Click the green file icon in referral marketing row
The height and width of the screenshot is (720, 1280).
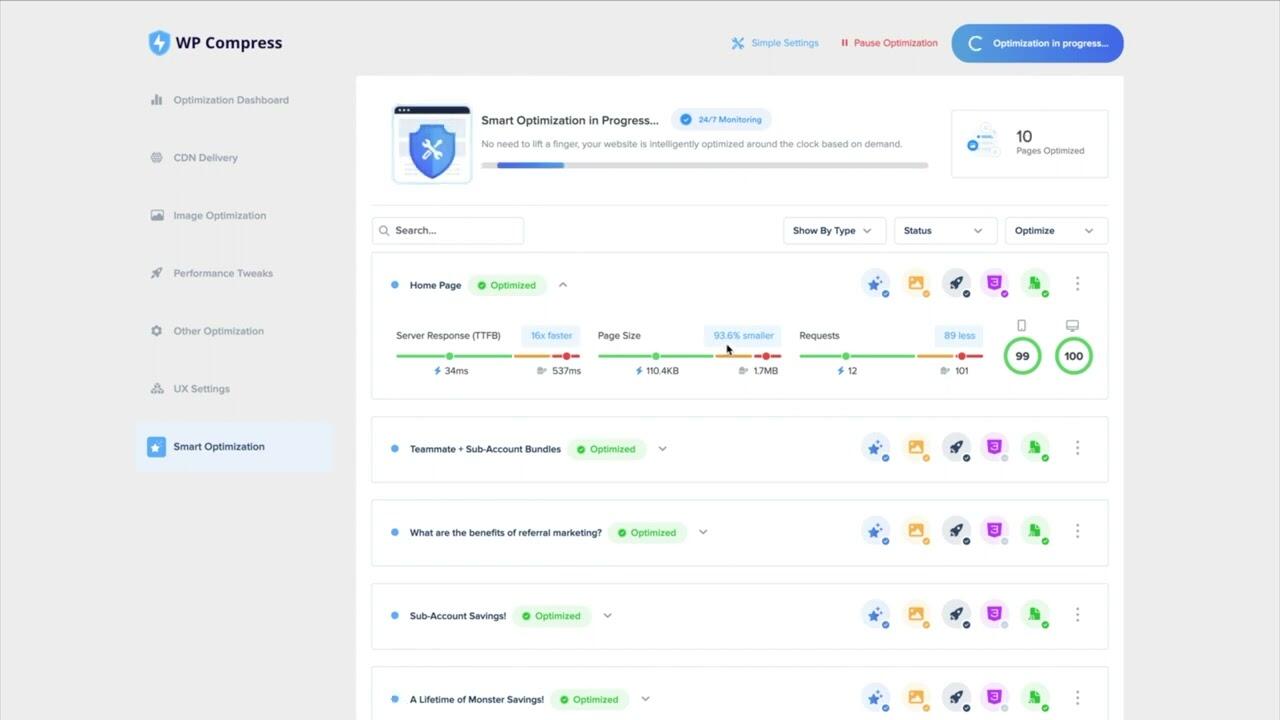click(1035, 531)
